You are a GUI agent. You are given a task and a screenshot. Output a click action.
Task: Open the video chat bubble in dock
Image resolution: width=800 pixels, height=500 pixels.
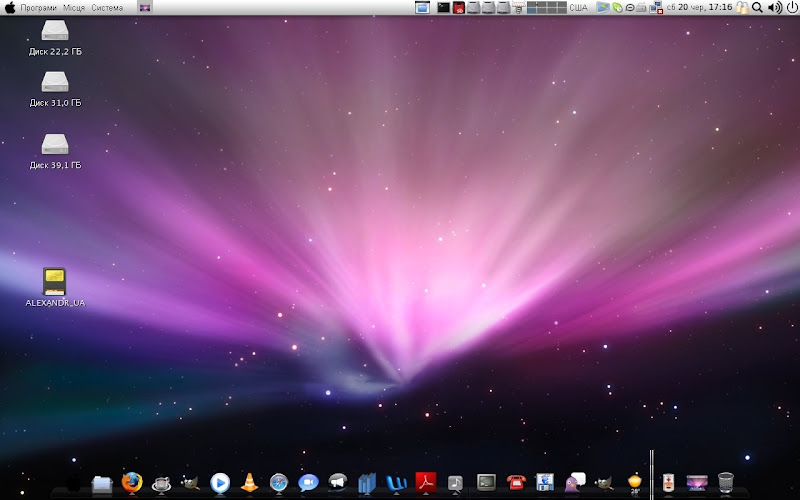(x=308, y=483)
